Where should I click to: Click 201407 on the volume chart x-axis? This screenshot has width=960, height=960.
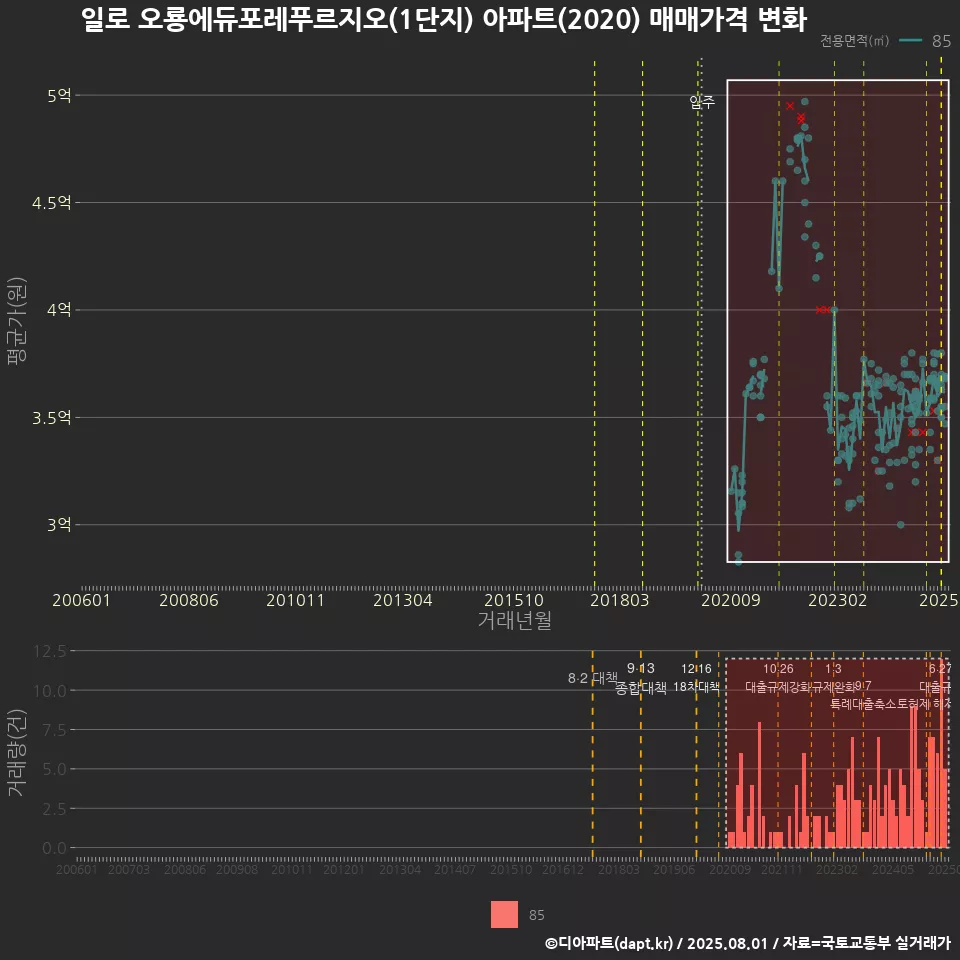454,869
